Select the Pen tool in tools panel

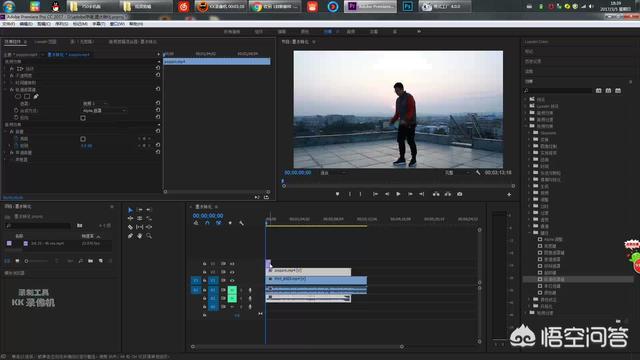point(131,236)
